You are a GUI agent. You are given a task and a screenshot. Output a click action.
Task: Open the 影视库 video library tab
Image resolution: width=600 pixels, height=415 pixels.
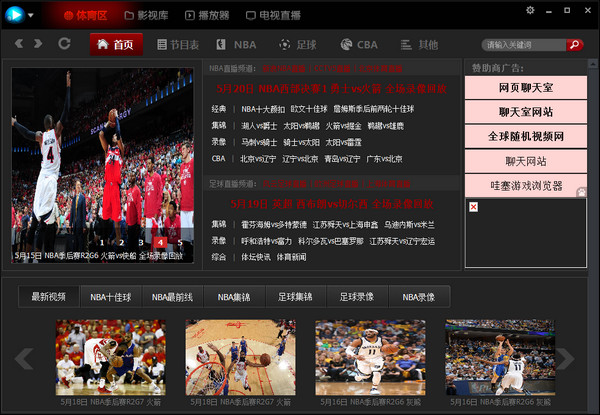point(146,15)
